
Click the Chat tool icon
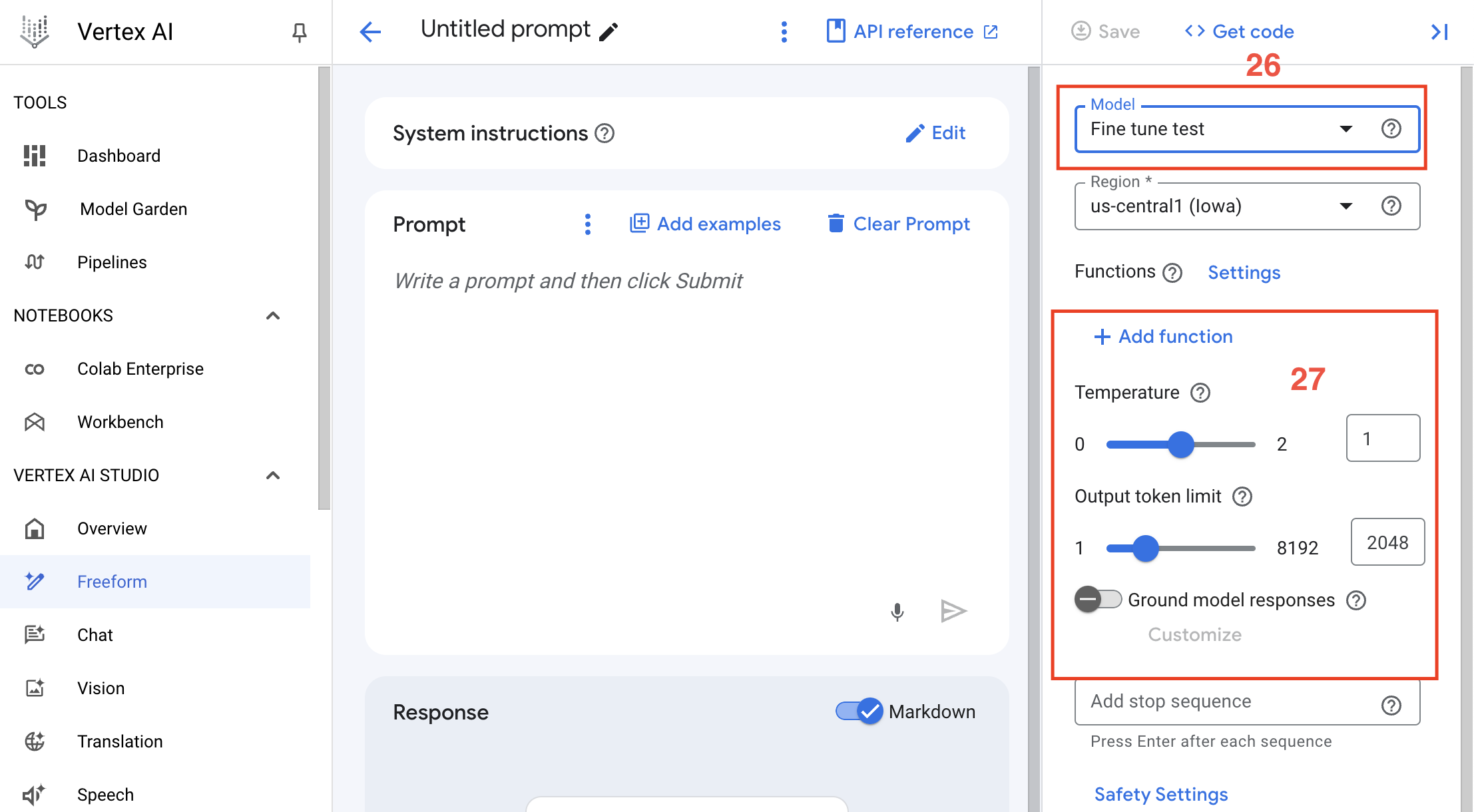coord(35,634)
